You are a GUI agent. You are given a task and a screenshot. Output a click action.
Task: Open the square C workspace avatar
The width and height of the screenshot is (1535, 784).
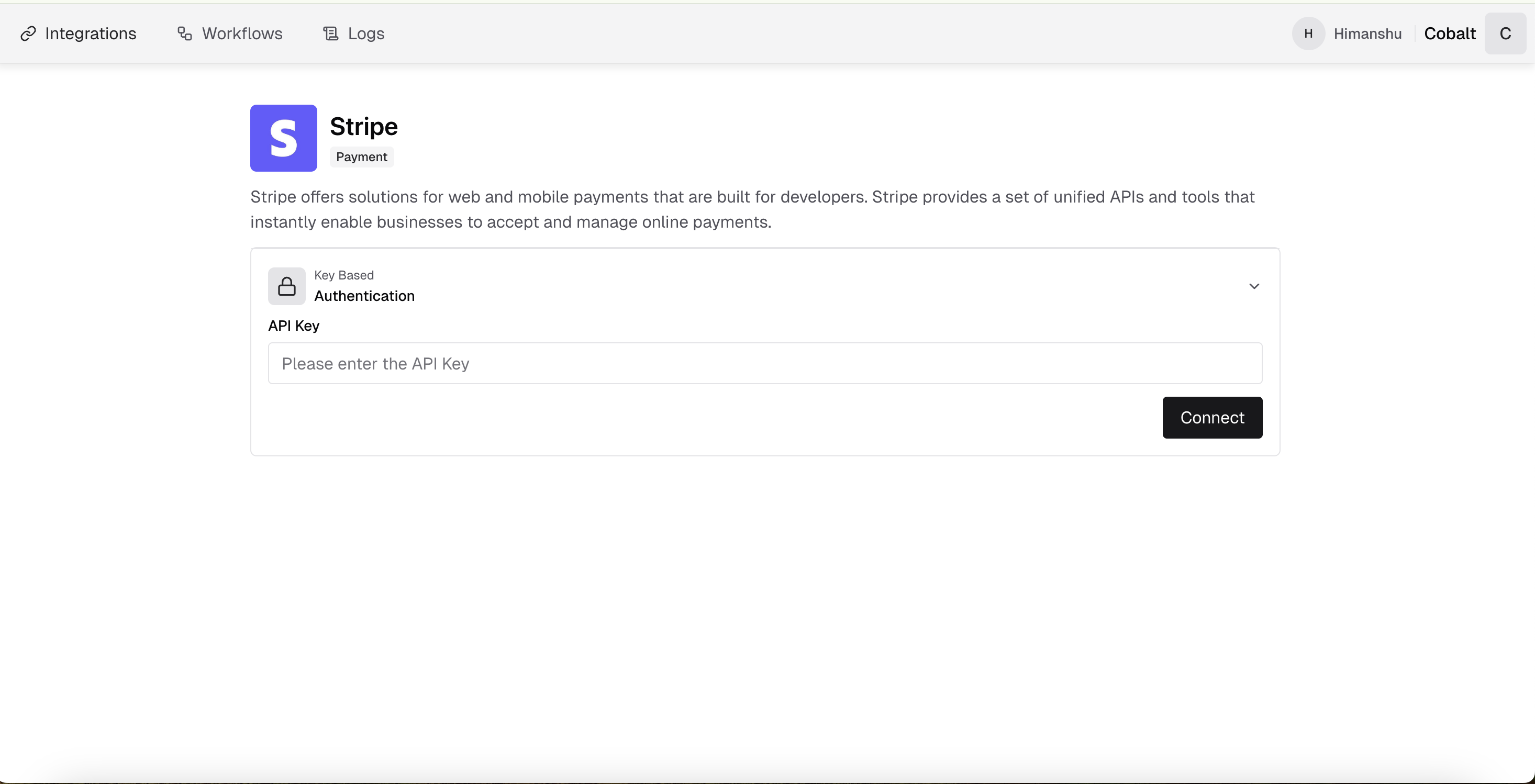coord(1505,34)
